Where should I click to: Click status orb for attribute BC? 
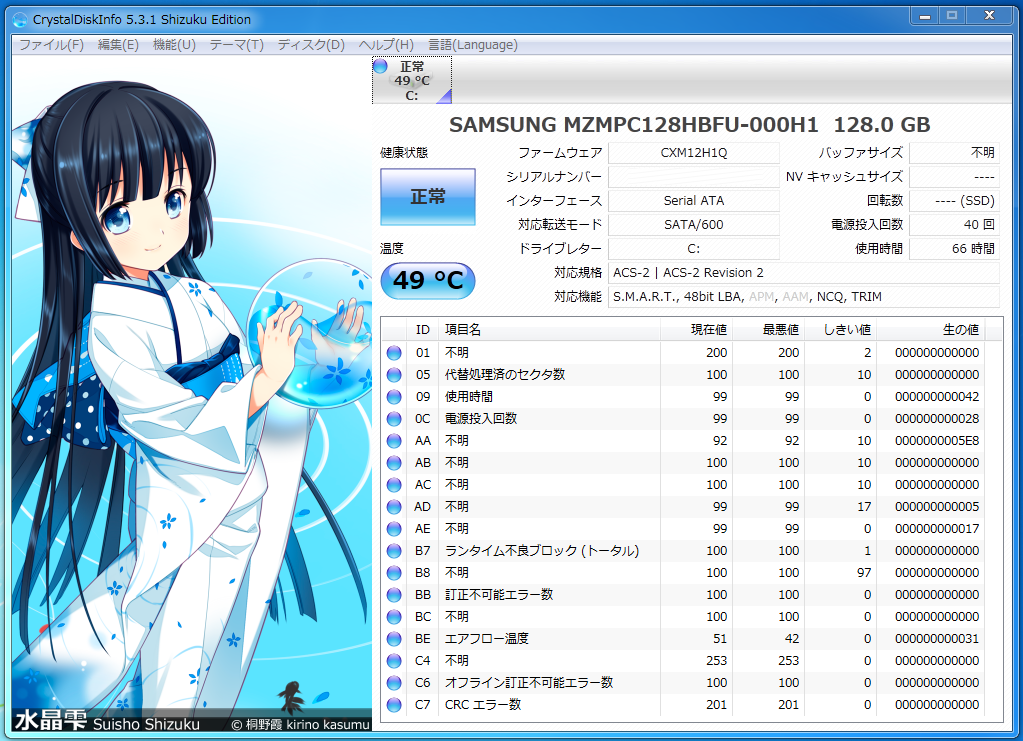tap(394, 617)
